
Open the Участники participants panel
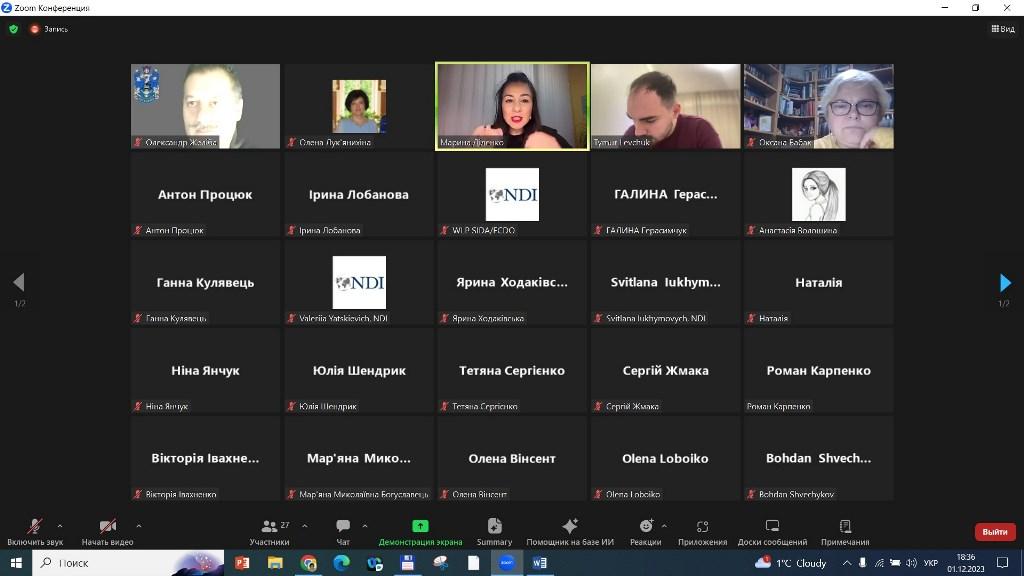pyautogui.click(x=269, y=532)
